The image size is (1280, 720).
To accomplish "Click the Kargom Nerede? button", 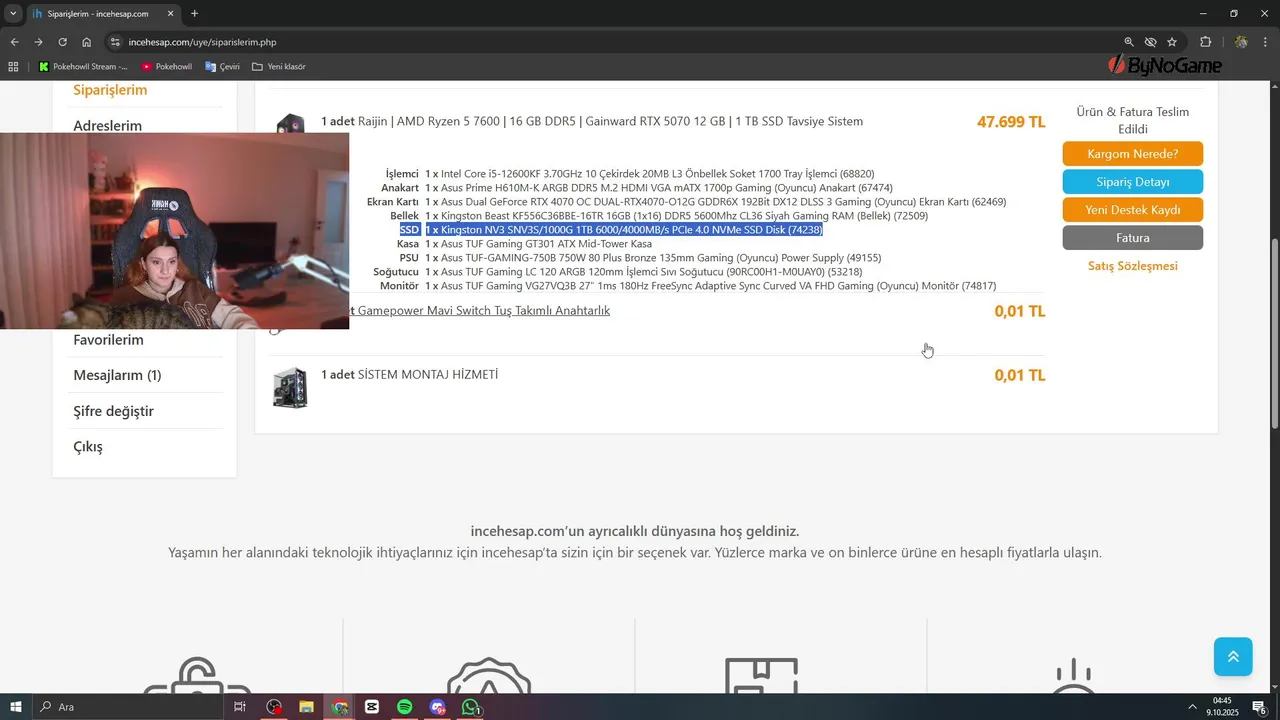I will pos(1132,154).
